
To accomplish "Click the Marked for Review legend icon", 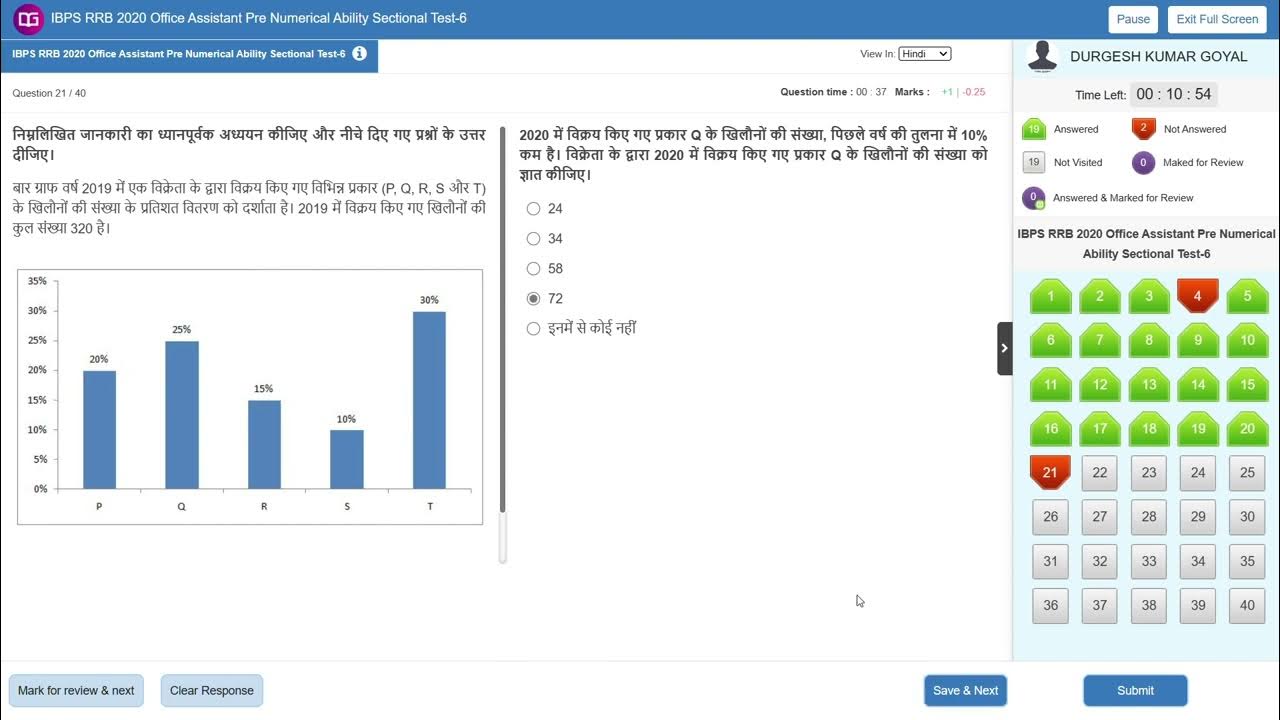I will click(x=1144, y=162).
